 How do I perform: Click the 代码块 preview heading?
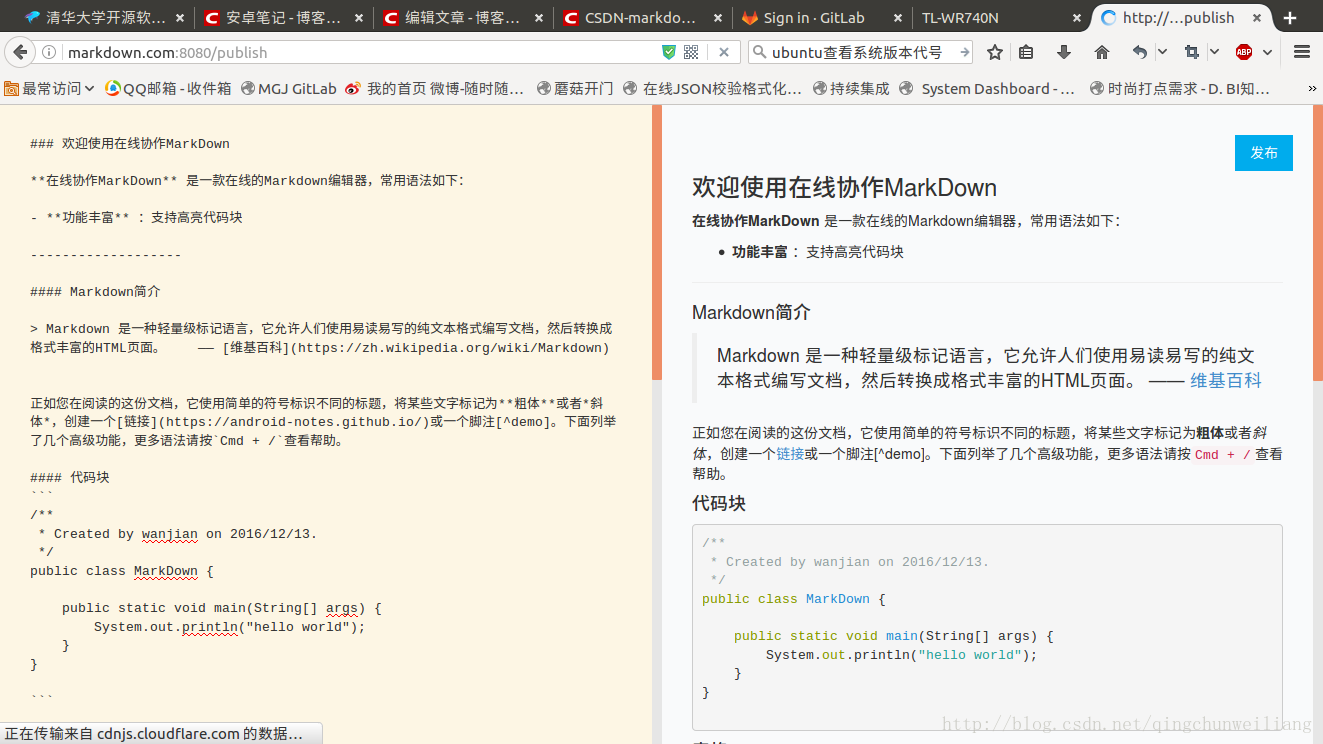pos(719,503)
